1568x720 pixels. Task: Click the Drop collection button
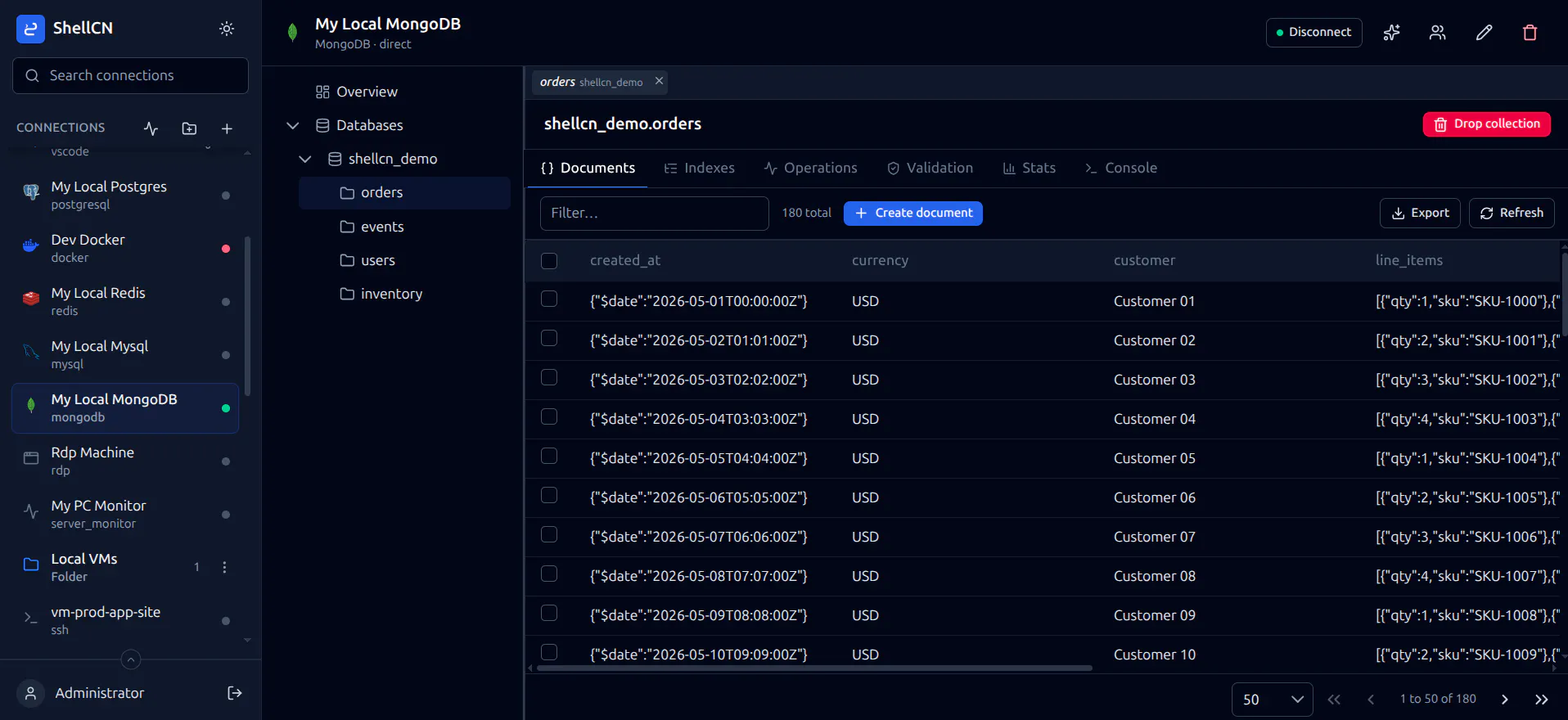(x=1486, y=124)
